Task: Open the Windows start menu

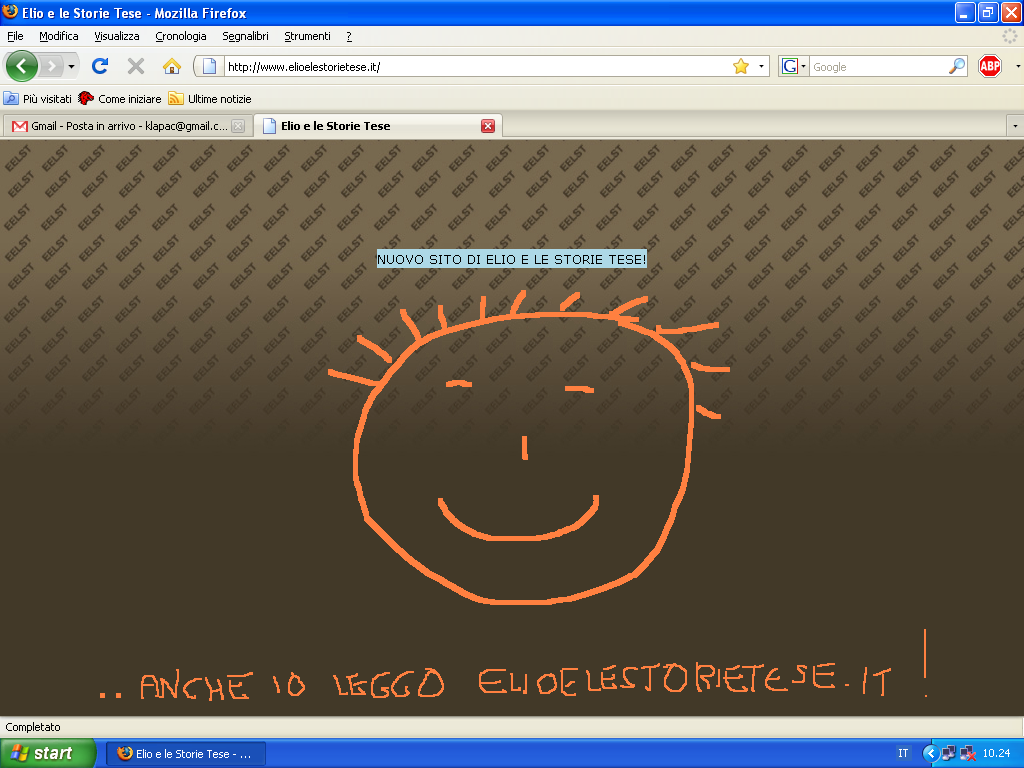Action: 48,753
